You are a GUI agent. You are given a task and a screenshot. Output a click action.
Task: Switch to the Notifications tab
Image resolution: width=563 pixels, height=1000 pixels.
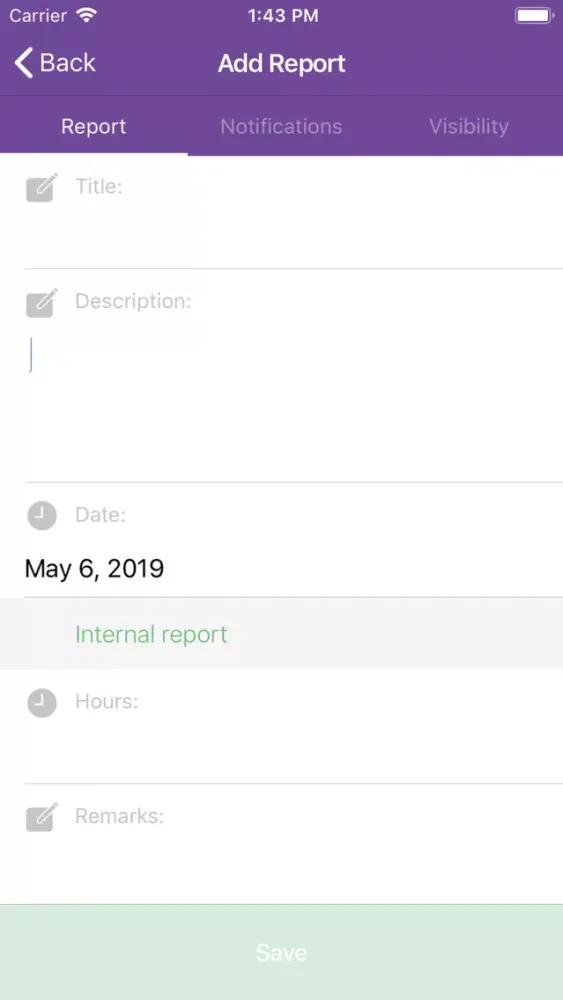click(281, 126)
